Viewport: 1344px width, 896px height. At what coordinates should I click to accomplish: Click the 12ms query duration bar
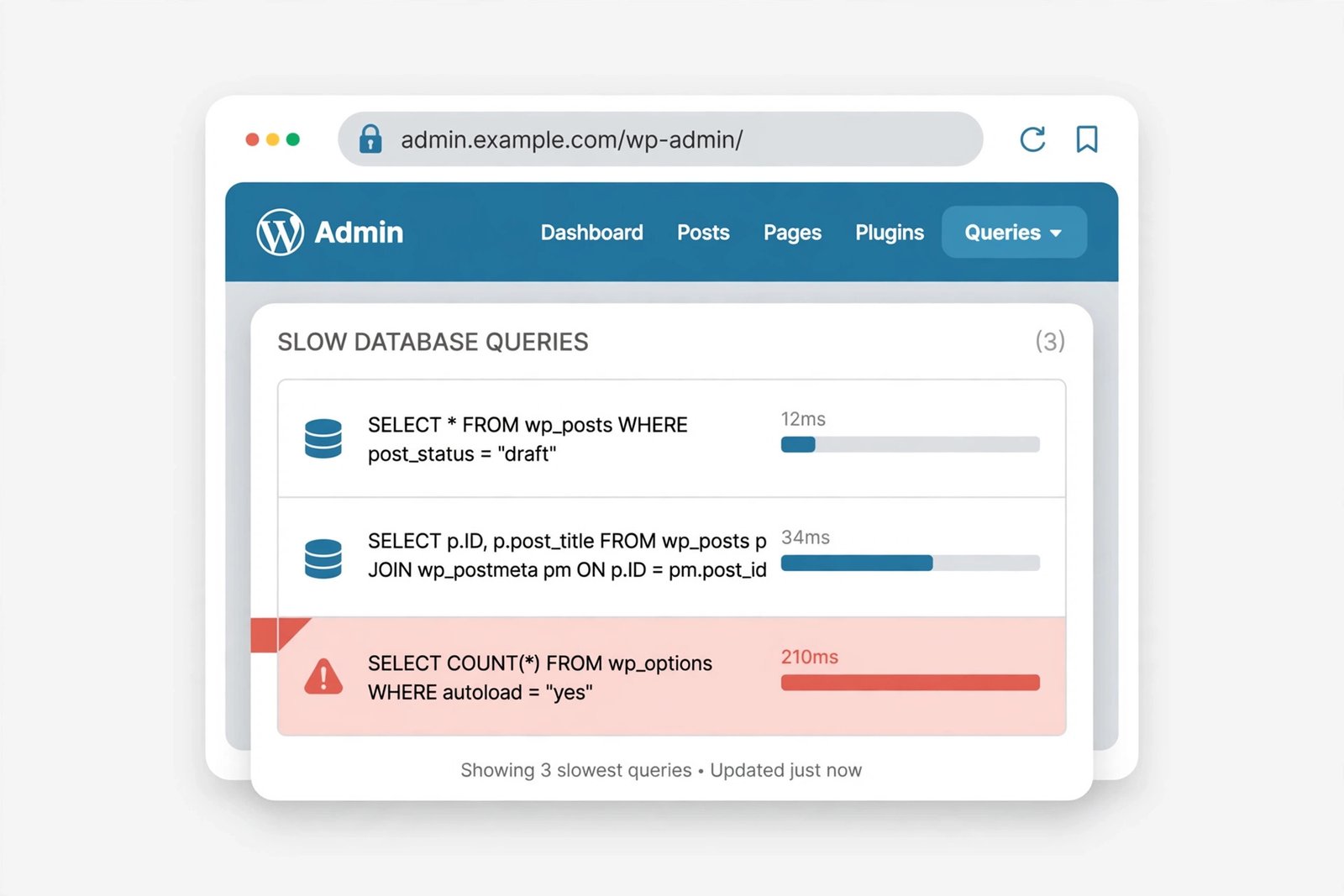[911, 444]
